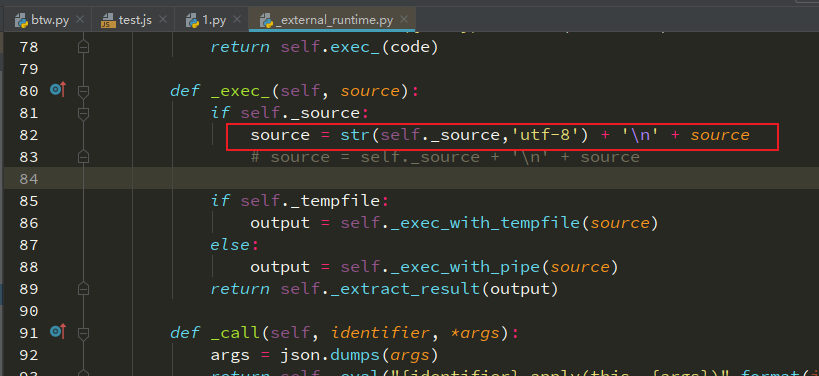Click the fold end marker on line 78
The width and height of the screenshot is (819, 376).
[x=83, y=47]
